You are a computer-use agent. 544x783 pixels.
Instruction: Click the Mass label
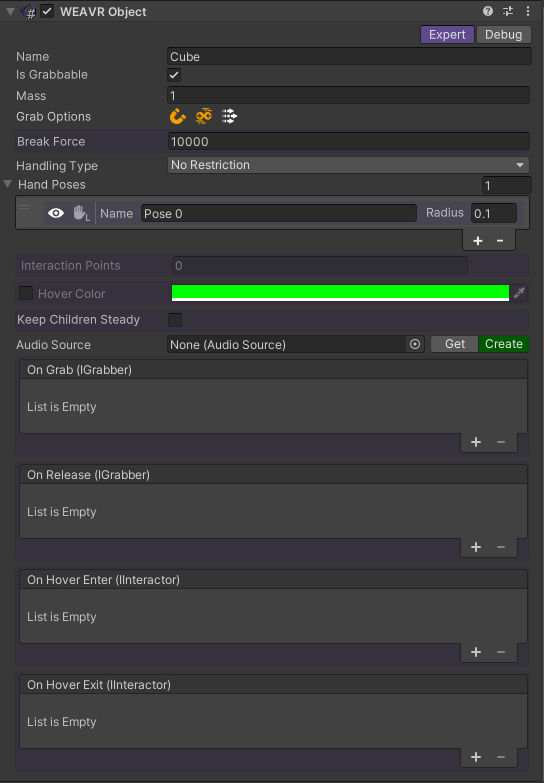point(31,96)
